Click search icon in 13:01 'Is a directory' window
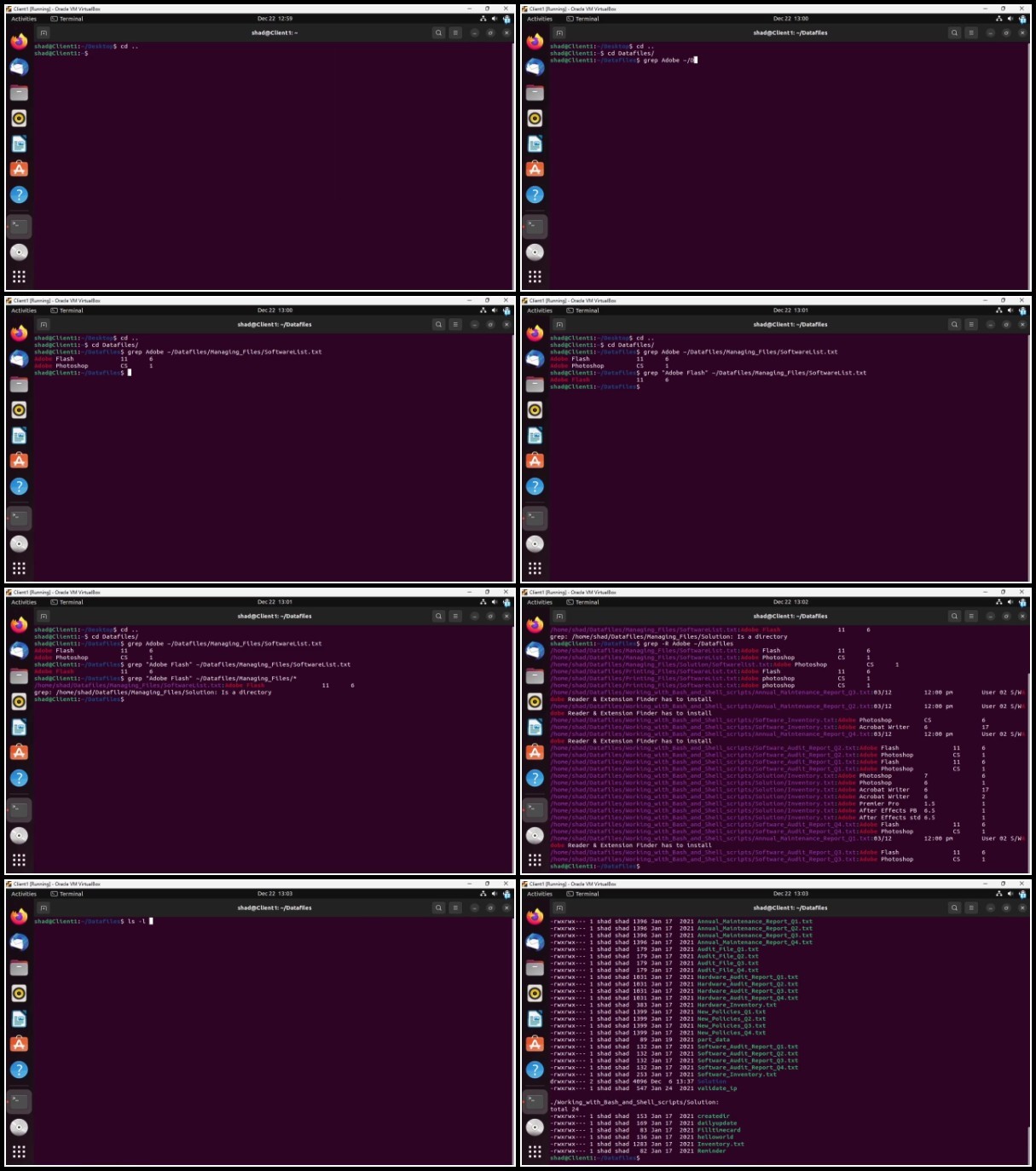 coord(438,616)
